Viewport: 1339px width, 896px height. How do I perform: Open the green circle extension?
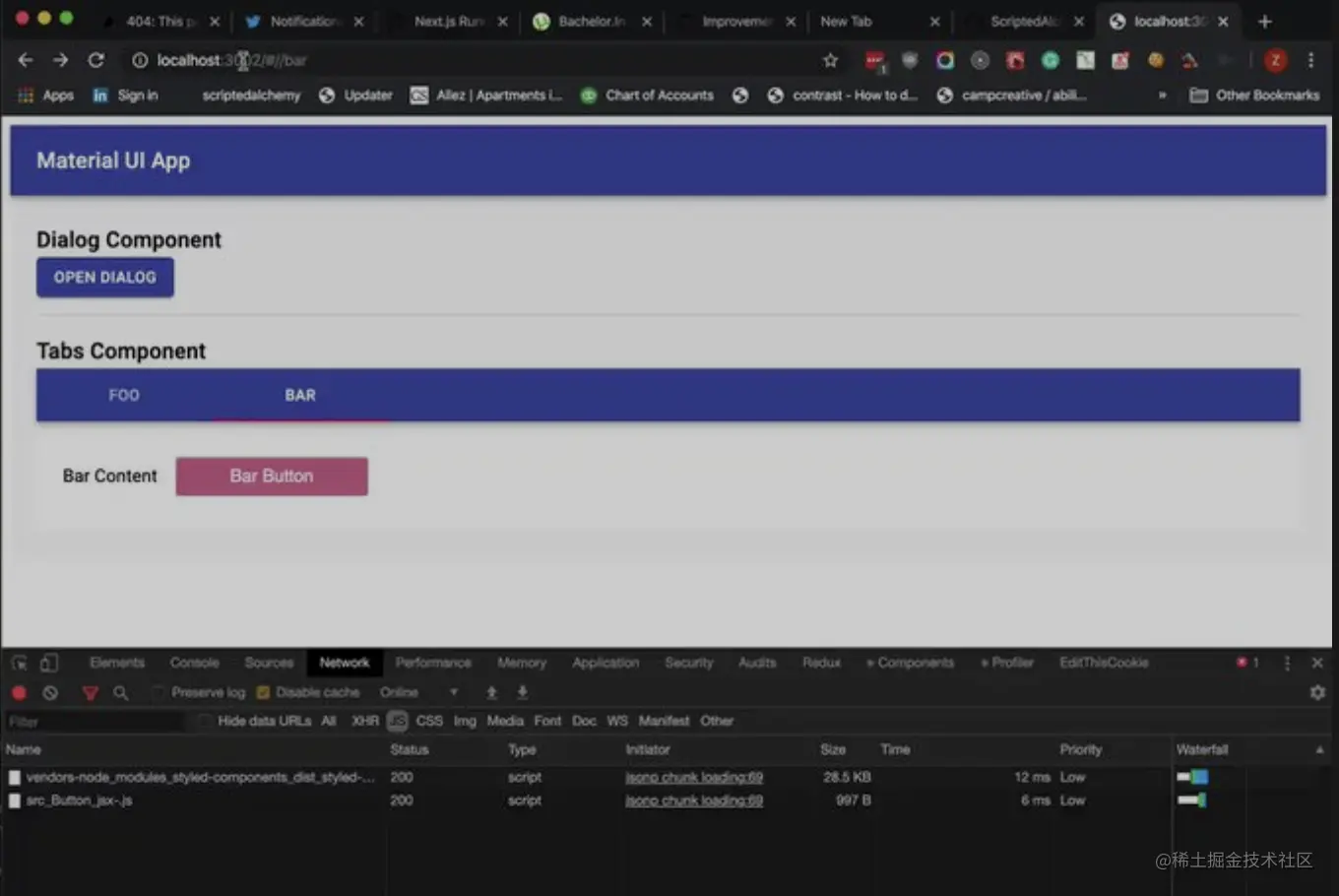1051,61
